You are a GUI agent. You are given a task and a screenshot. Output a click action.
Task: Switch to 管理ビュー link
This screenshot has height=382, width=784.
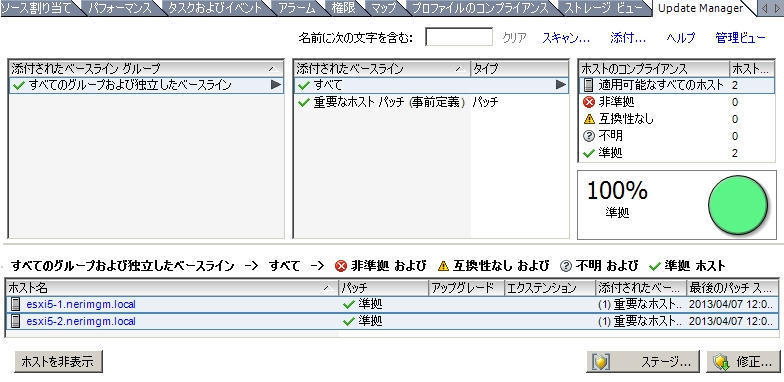point(740,38)
